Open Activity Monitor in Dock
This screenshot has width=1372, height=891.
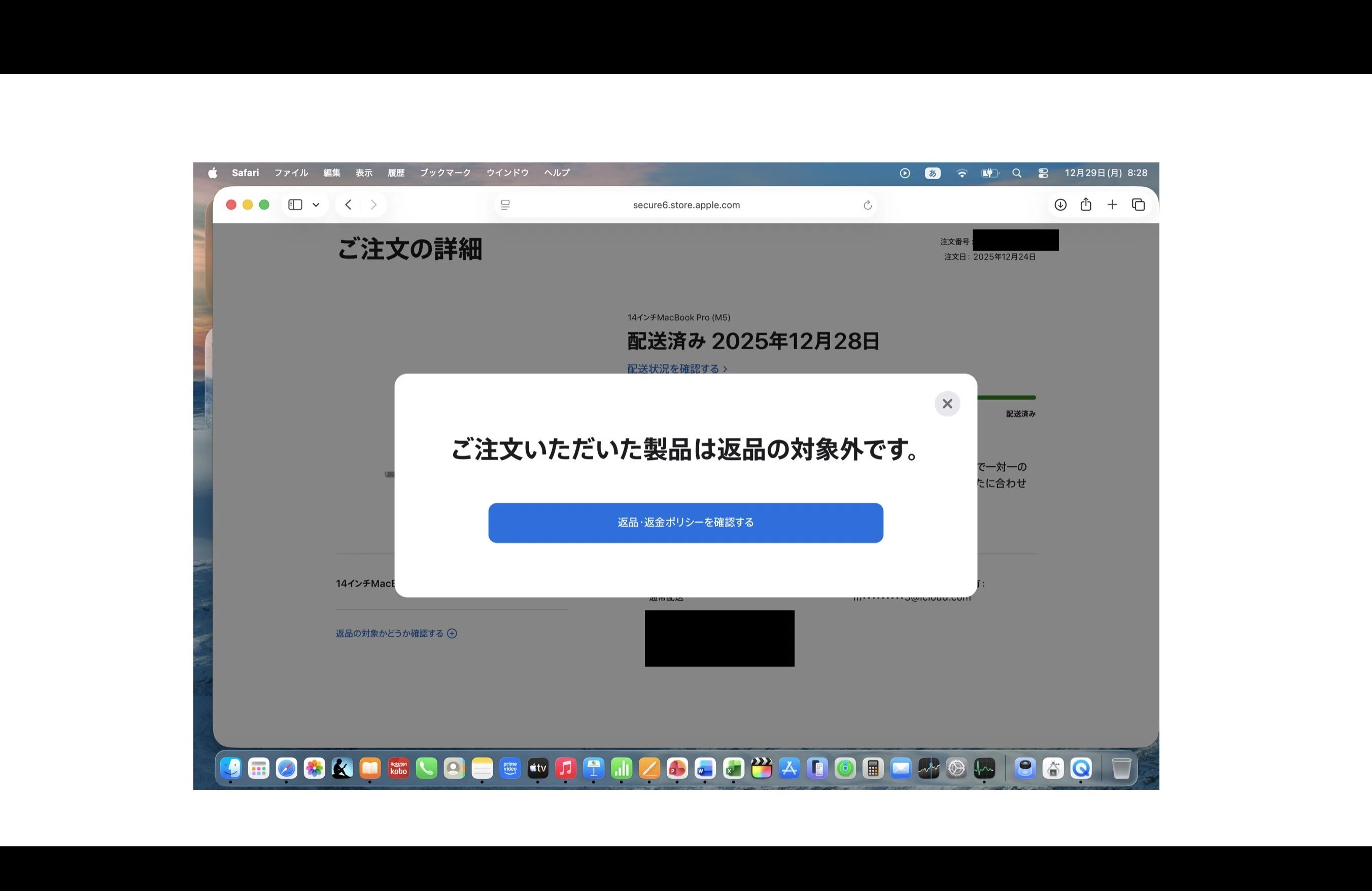[985, 768]
